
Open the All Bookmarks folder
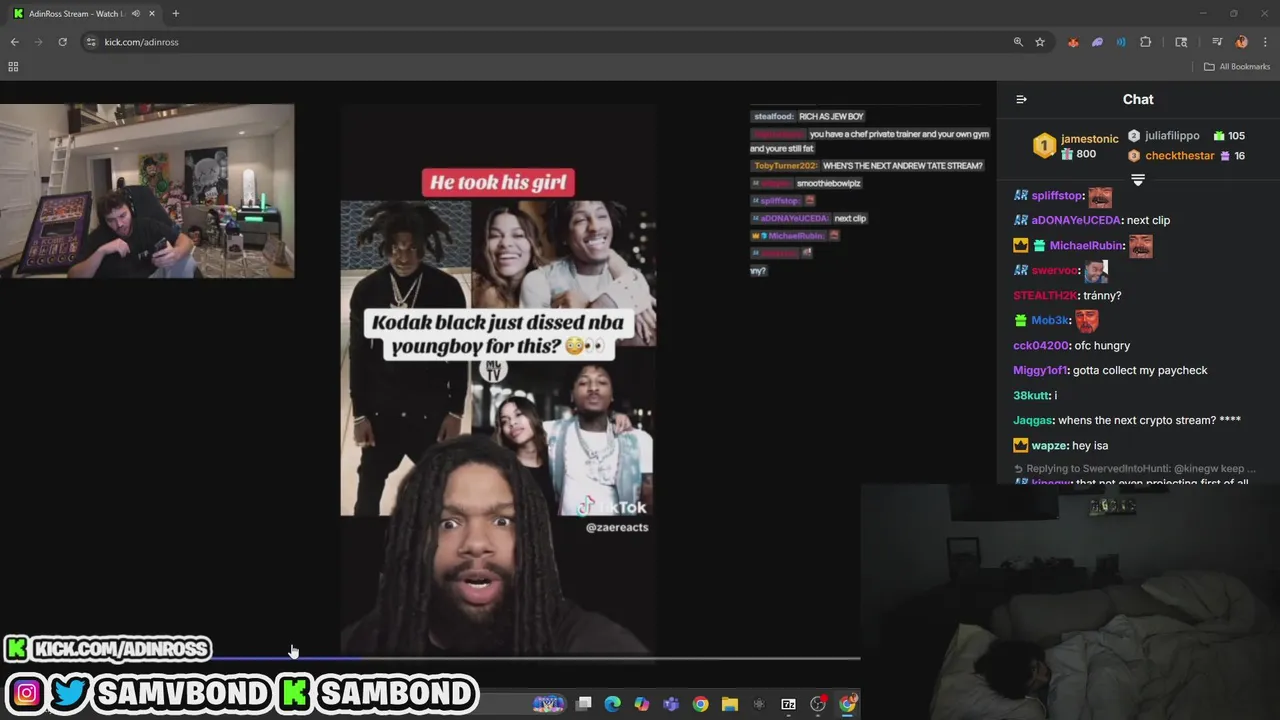(1237, 67)
